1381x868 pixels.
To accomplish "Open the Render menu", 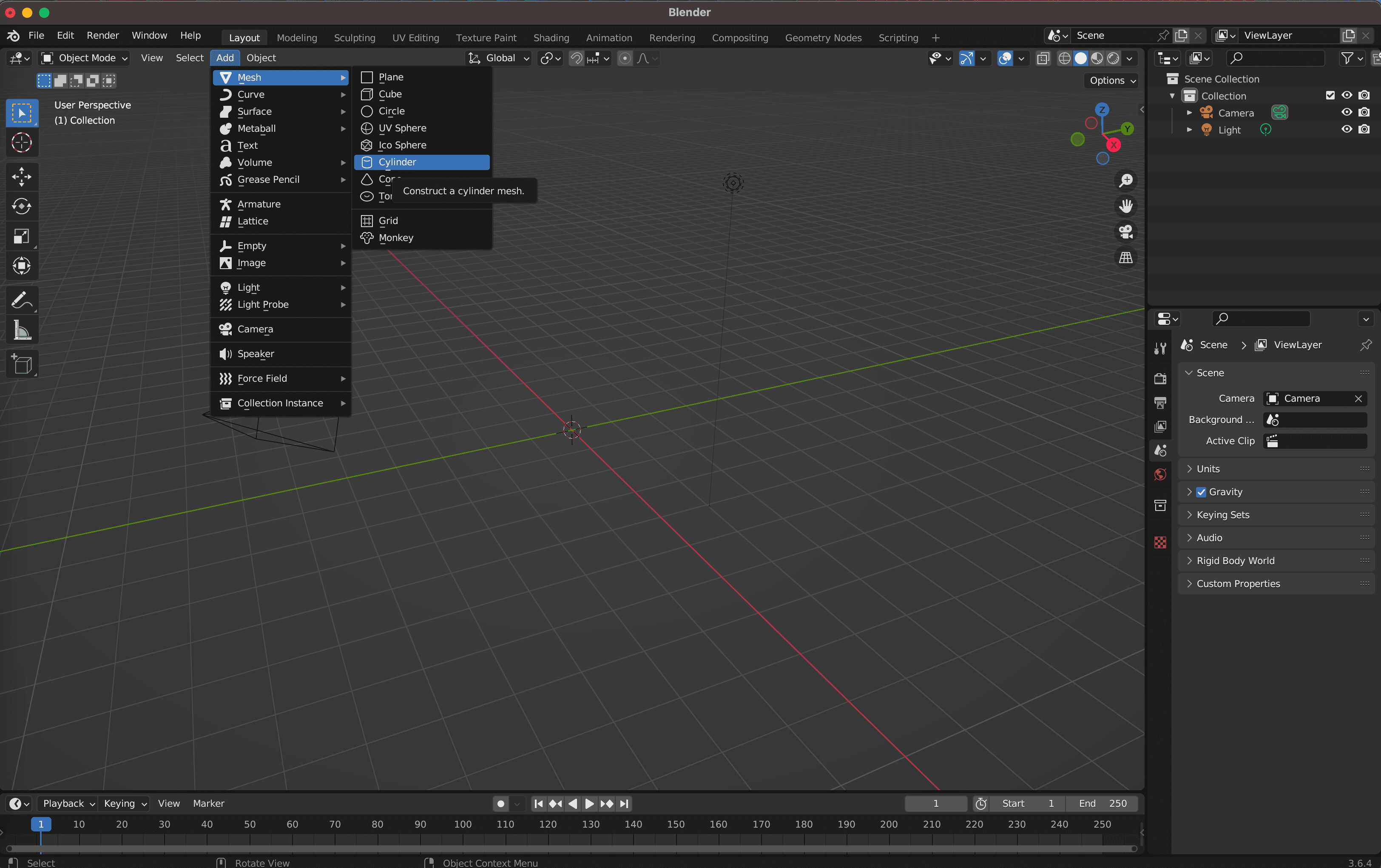I will coord(102,36).
